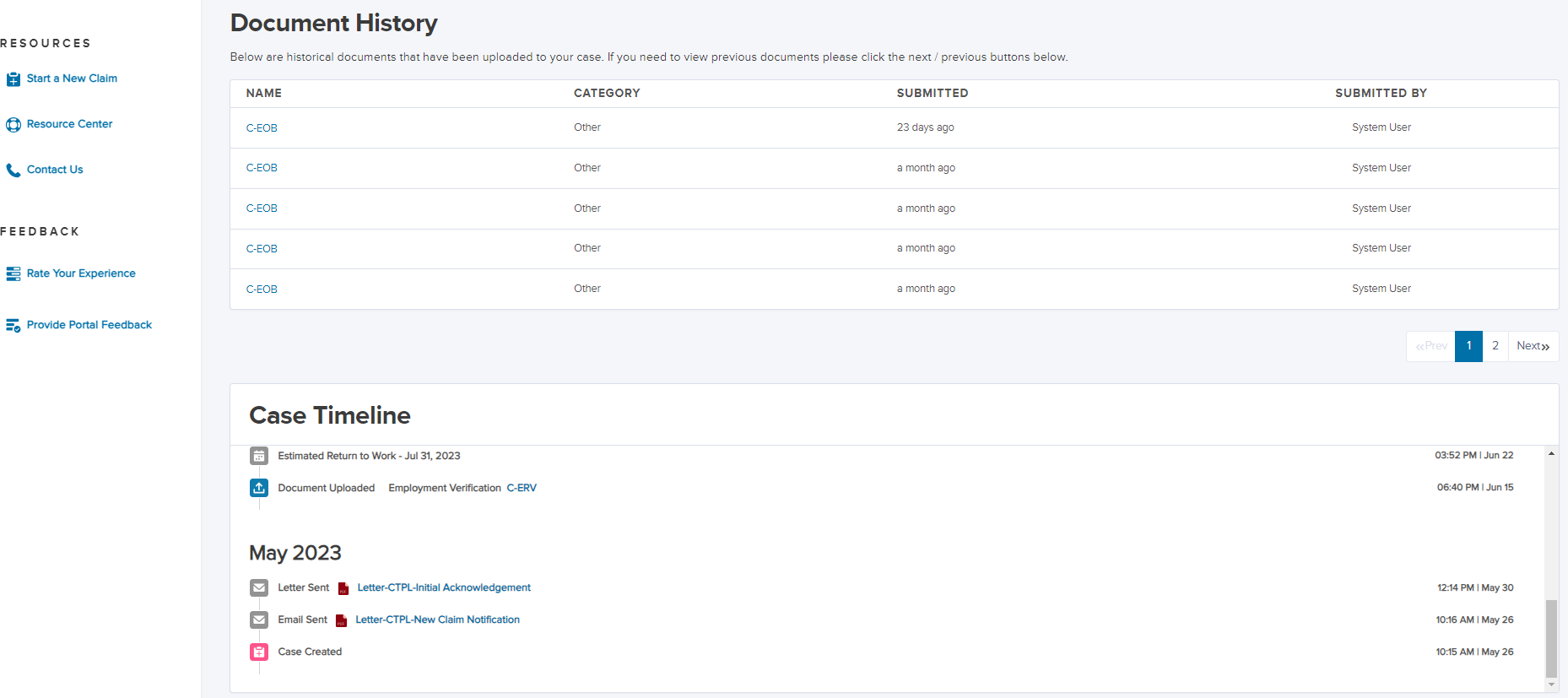This screenshot has width=1568, height=698.
Task: Click the Letter Sent envelope icon
Action: tap(259, 587)
